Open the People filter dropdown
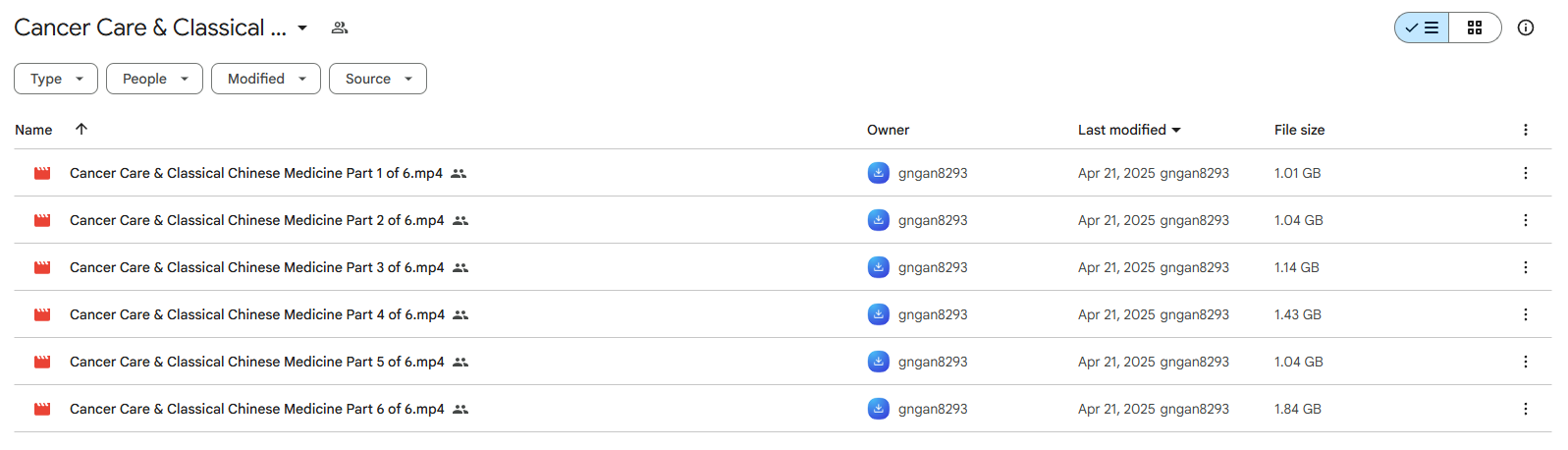Viewport: 1568px width, 450px height. [154, 79]
